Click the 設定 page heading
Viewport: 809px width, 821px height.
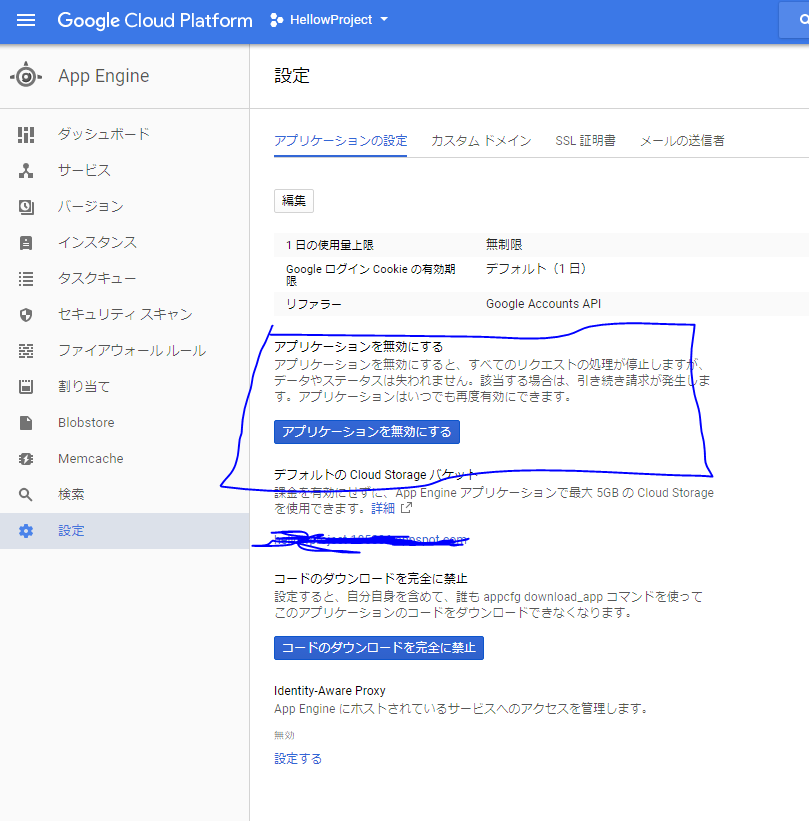(292, 76)
